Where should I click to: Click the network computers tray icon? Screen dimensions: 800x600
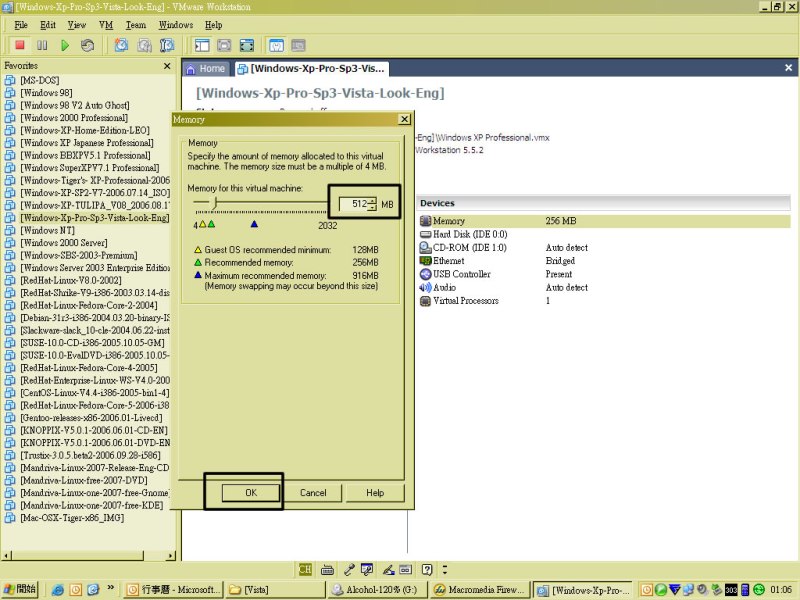click(x=688, y=590)
